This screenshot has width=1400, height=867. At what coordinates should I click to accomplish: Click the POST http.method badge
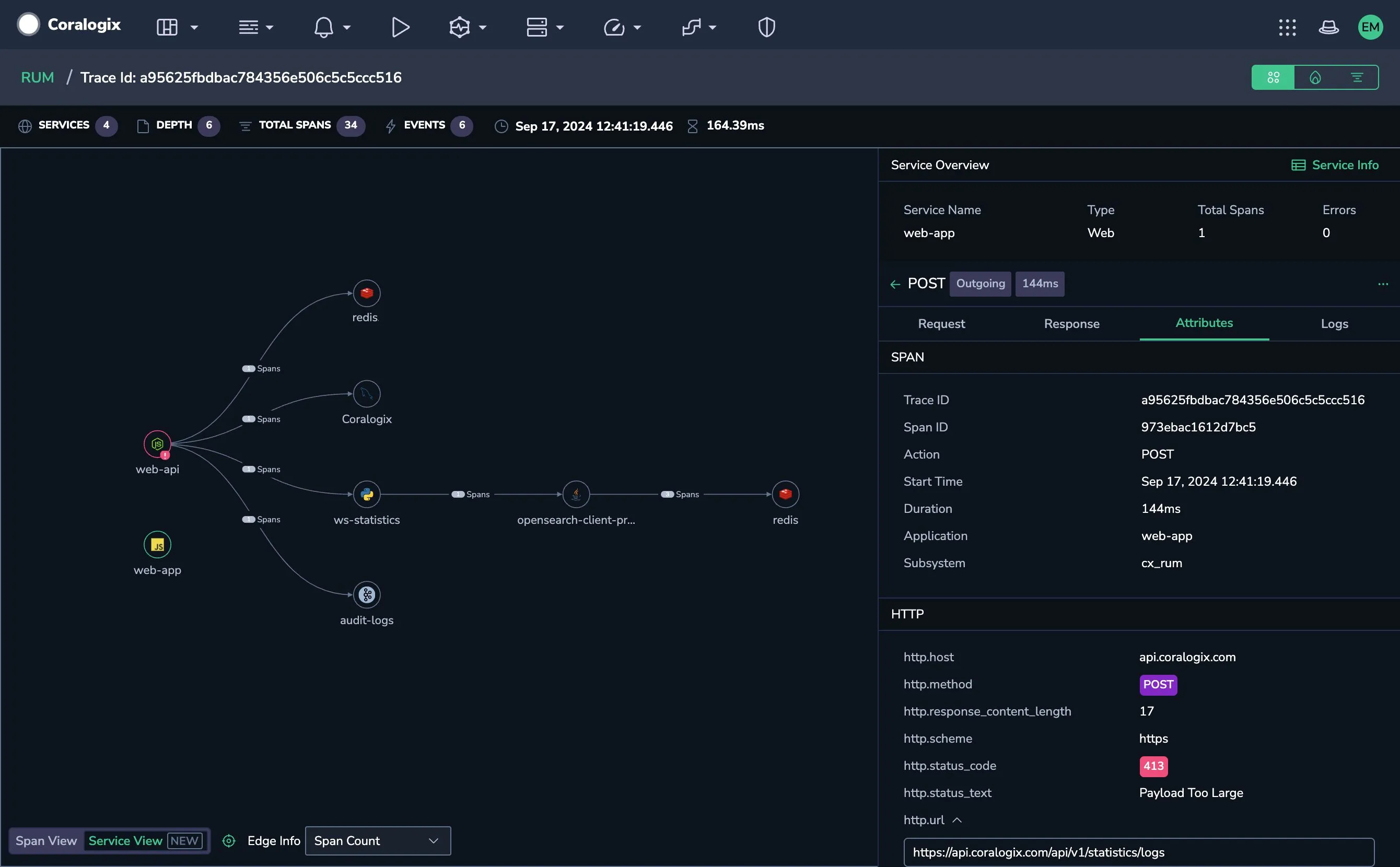tap(1158, 685)
